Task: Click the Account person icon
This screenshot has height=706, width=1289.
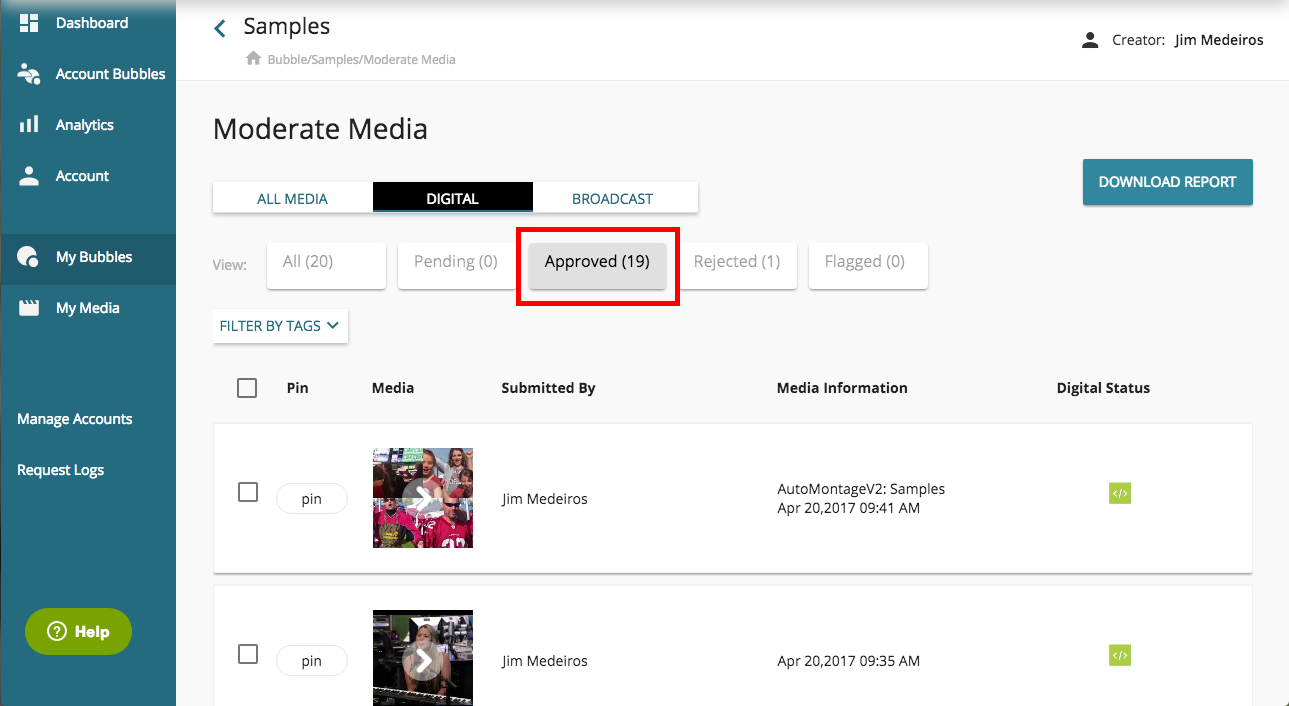Action: coord(29,176)
